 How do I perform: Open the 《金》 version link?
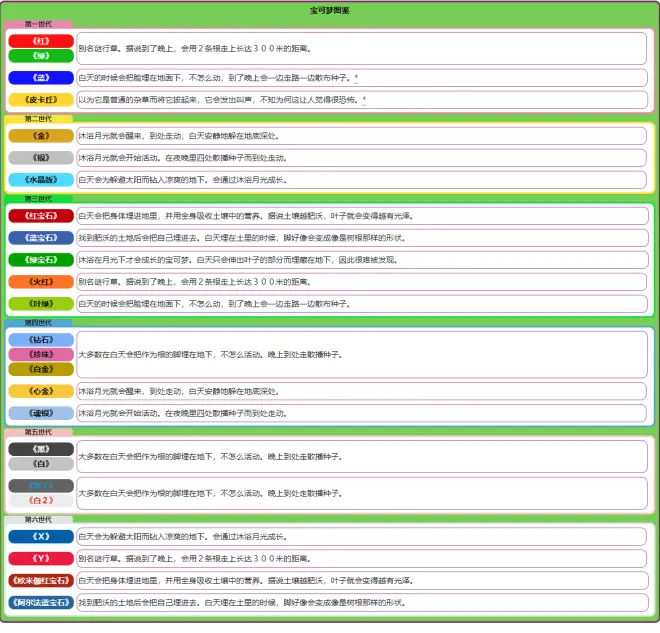click(x=41, y=136)
